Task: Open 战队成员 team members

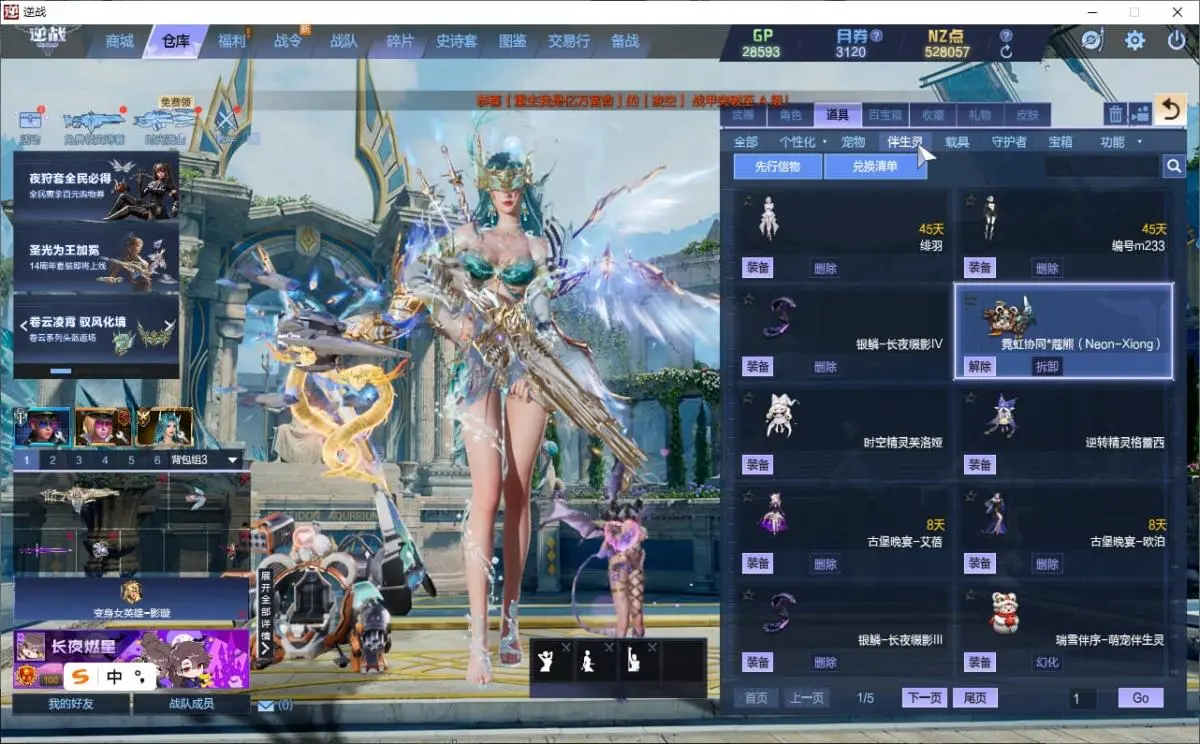Action: point(191,704)
